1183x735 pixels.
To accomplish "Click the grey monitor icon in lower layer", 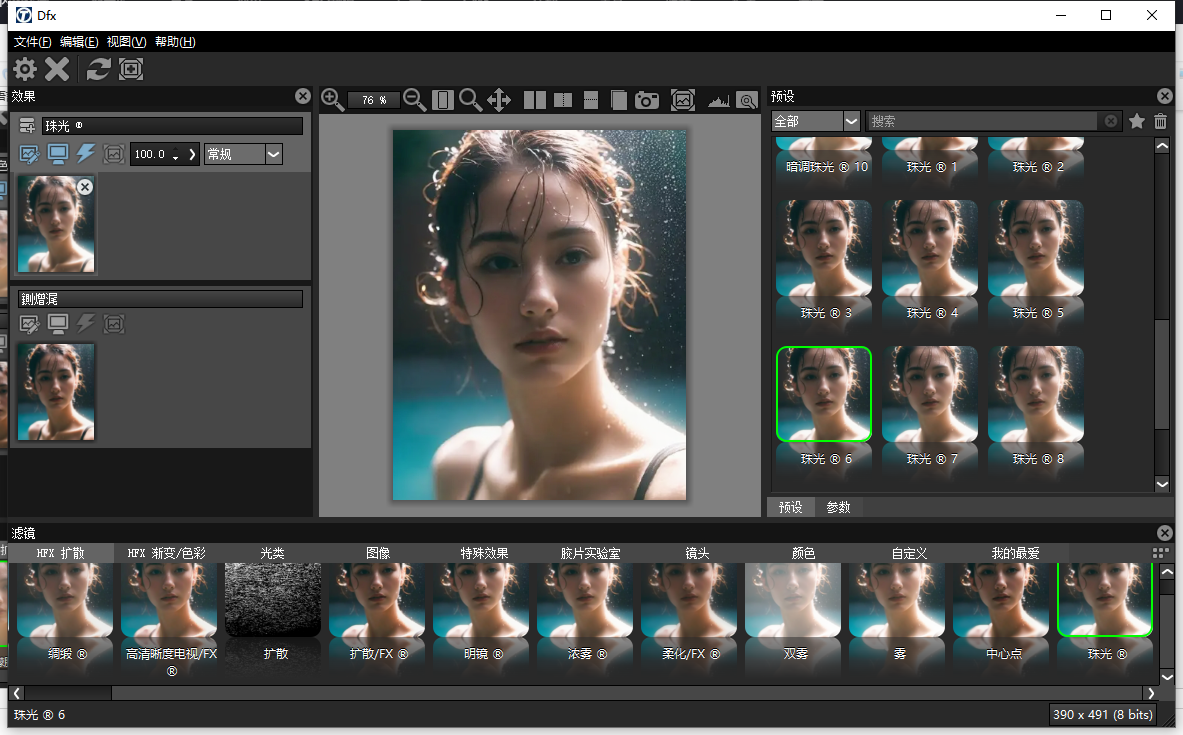I will point(58,324).
